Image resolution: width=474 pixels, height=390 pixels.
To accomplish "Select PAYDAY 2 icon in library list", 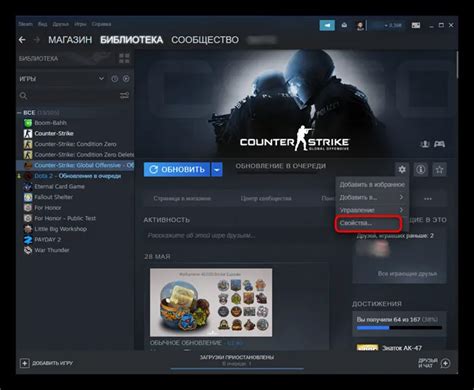I will 28,240.
